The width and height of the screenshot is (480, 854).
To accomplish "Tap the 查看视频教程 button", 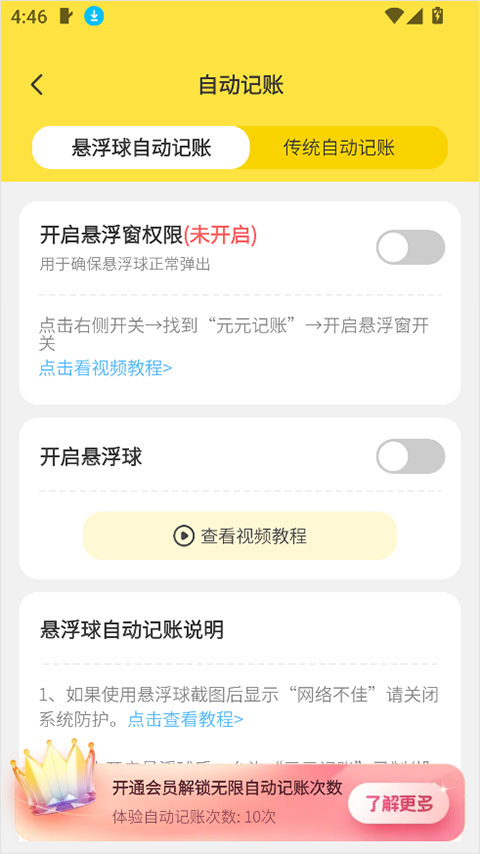I will click(x=240, y=536).
